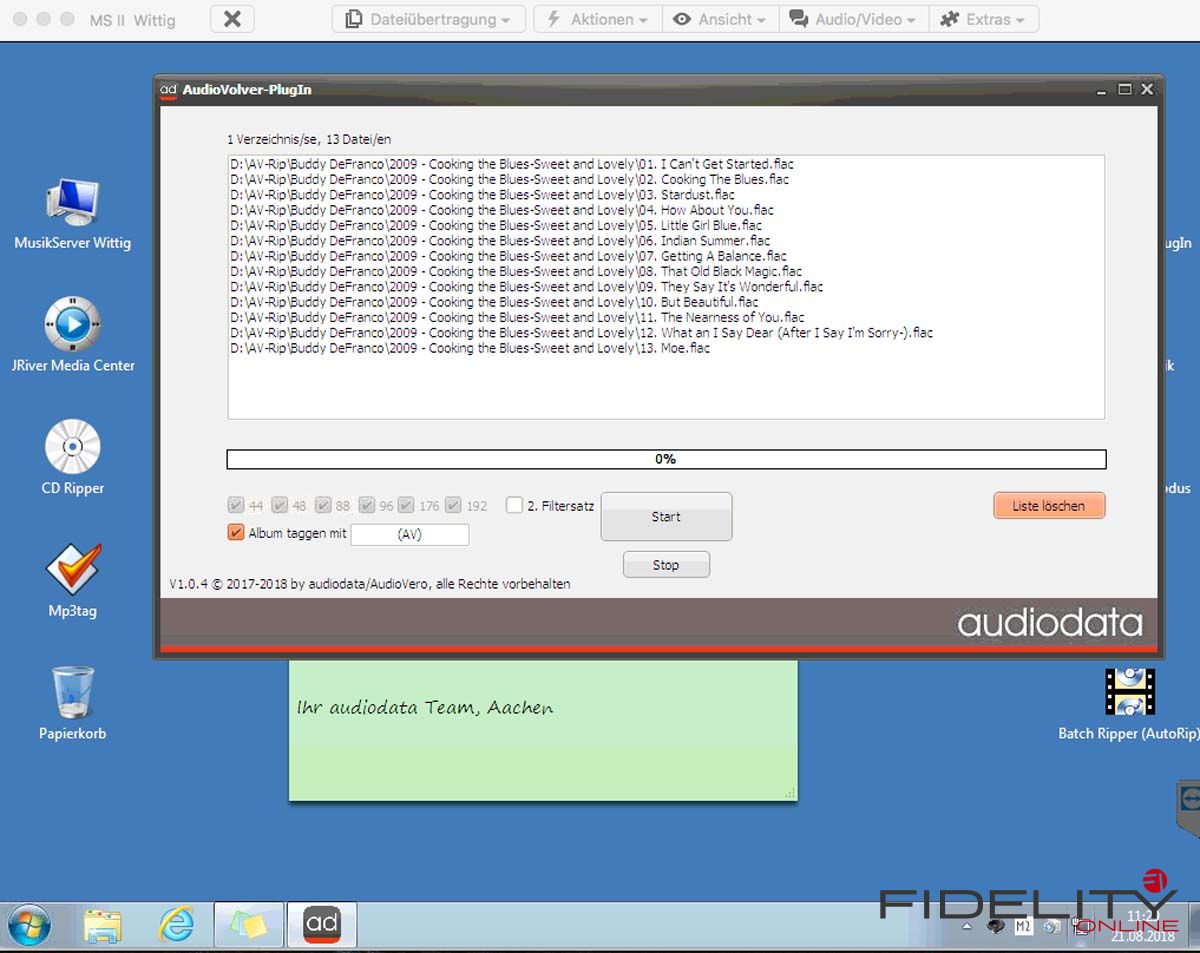The image size is (1200, 953).
Task: Toggle the 192 sample rate checkbox
Action: point(454,506)
